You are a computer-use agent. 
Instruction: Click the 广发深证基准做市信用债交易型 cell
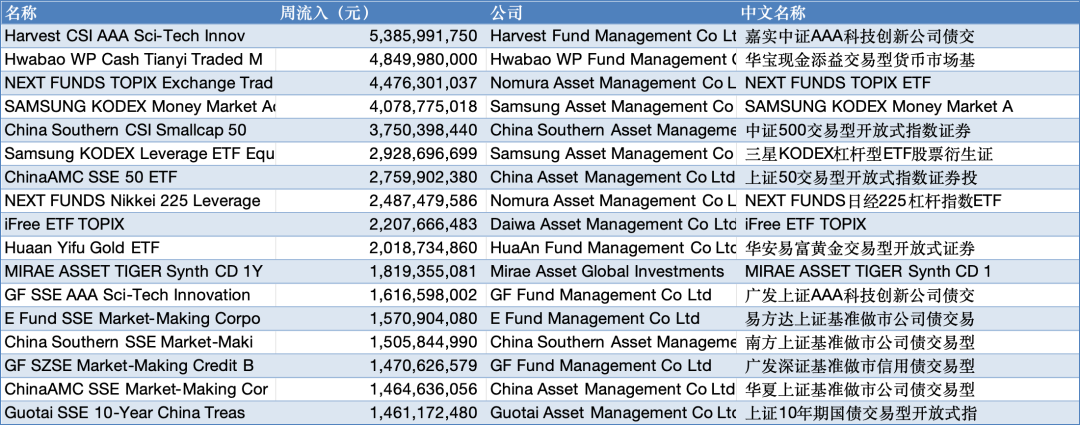pyautogui.click(x=908, y=366)
